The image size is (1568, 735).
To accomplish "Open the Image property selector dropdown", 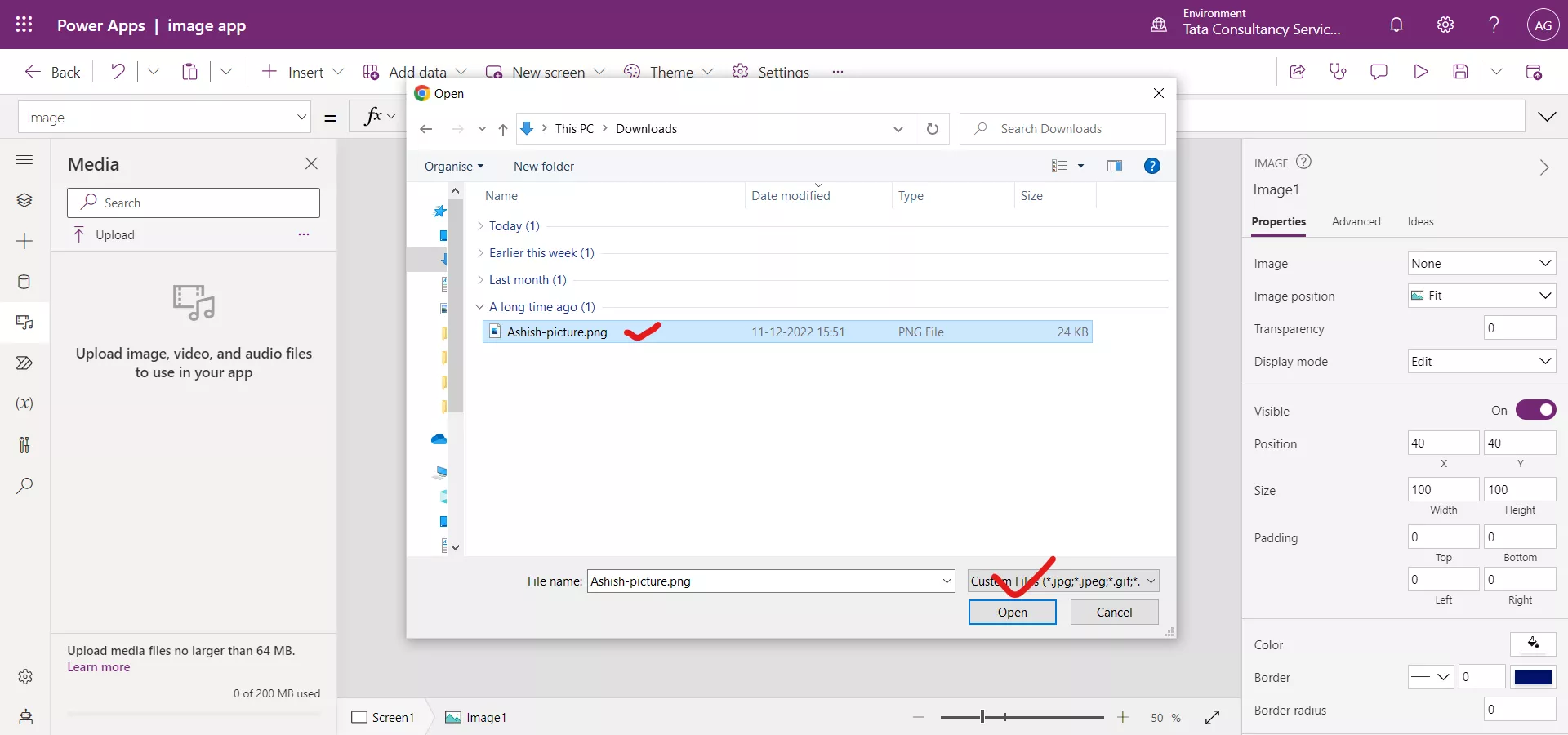I will pos(164,118).
